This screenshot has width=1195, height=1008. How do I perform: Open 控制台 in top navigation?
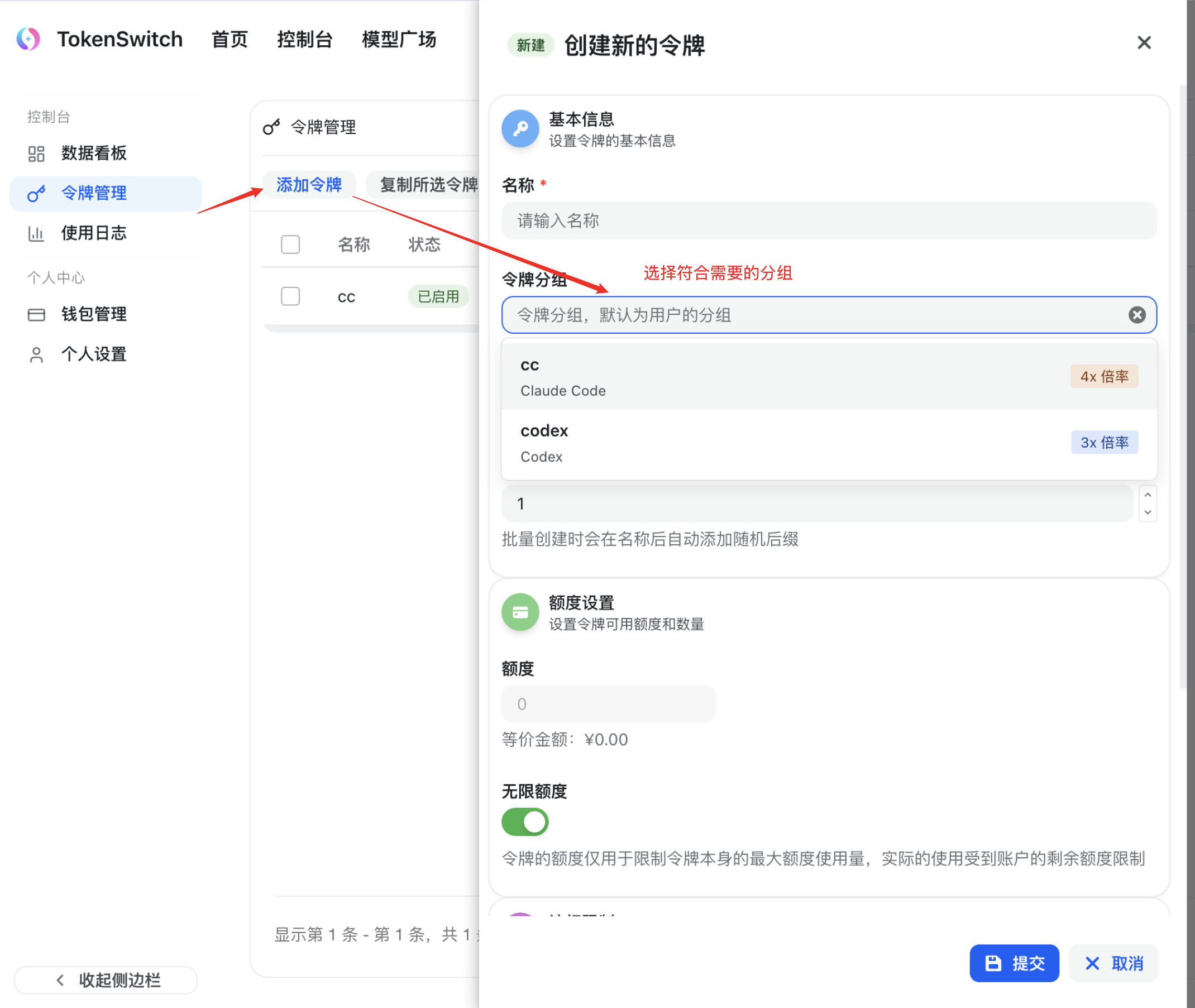[305, 40]
